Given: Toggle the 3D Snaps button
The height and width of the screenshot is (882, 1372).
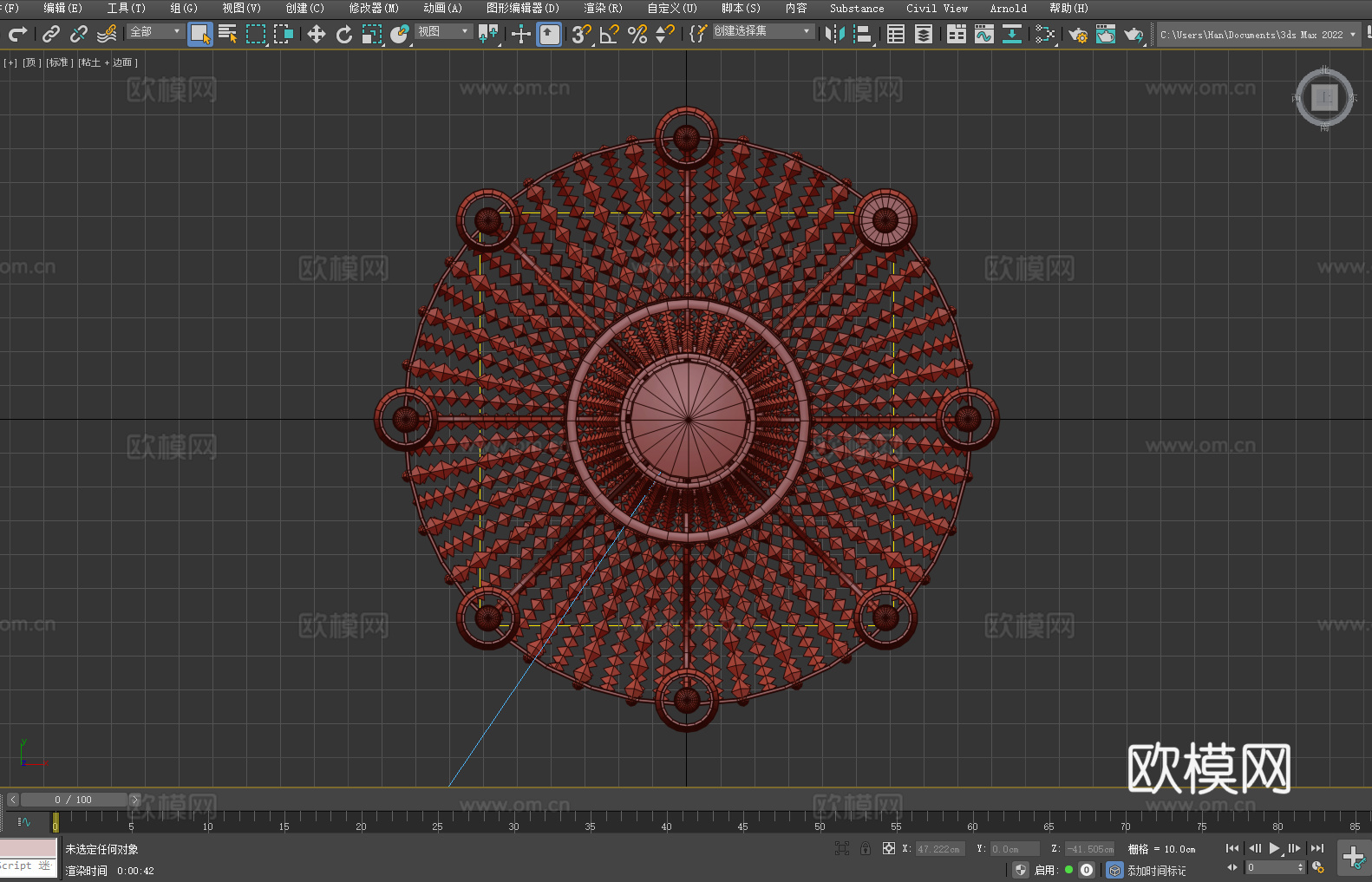Looking at the screenshot, I should 581,34.
